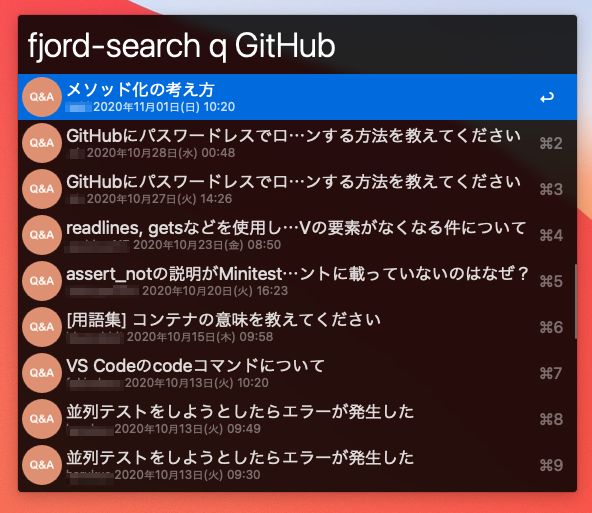Screen dimensions: 592x513
Task: Open GitHub passwordless result dated 10月27日
Action: 297,189
